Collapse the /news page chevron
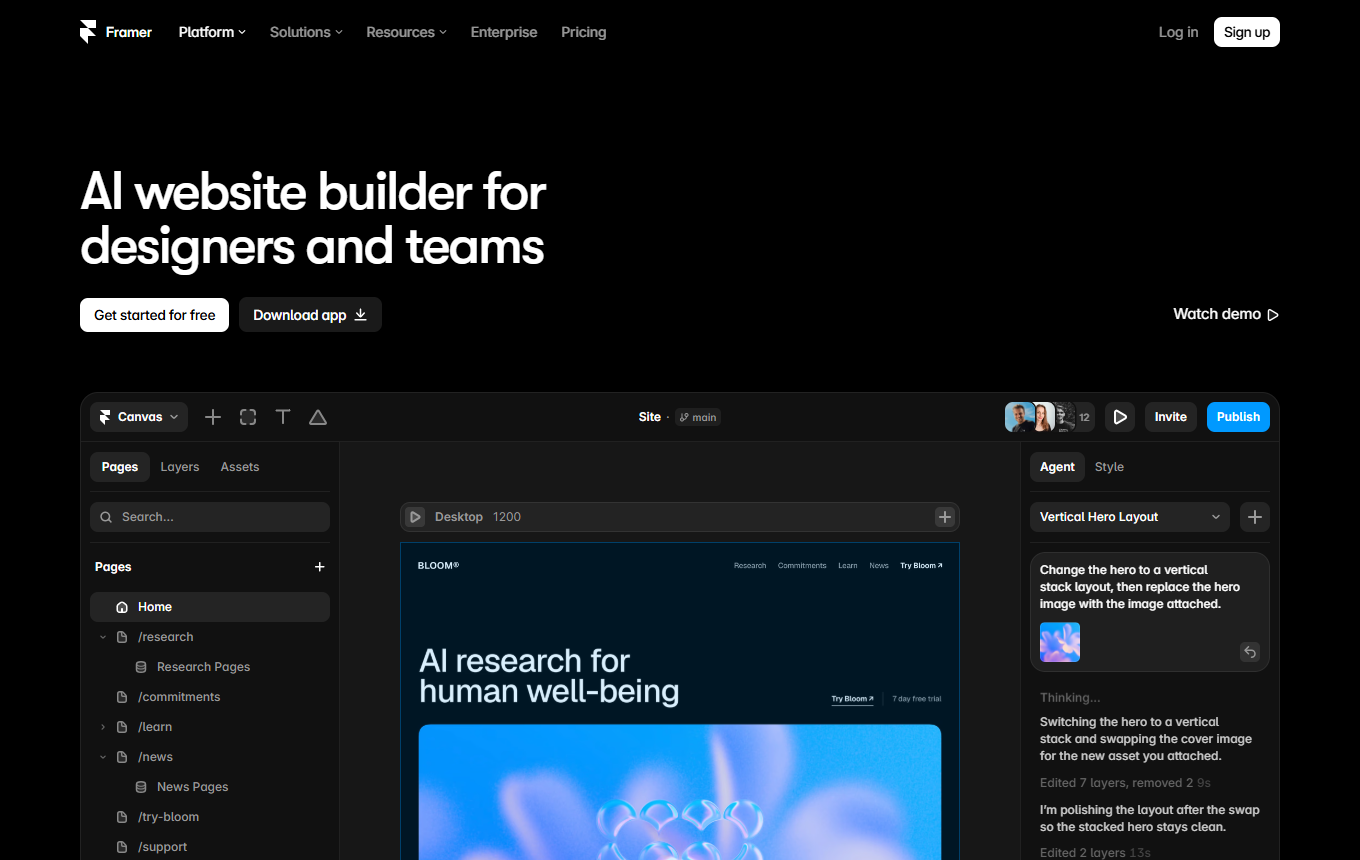 pyautogui.click(x=102, y=757)
